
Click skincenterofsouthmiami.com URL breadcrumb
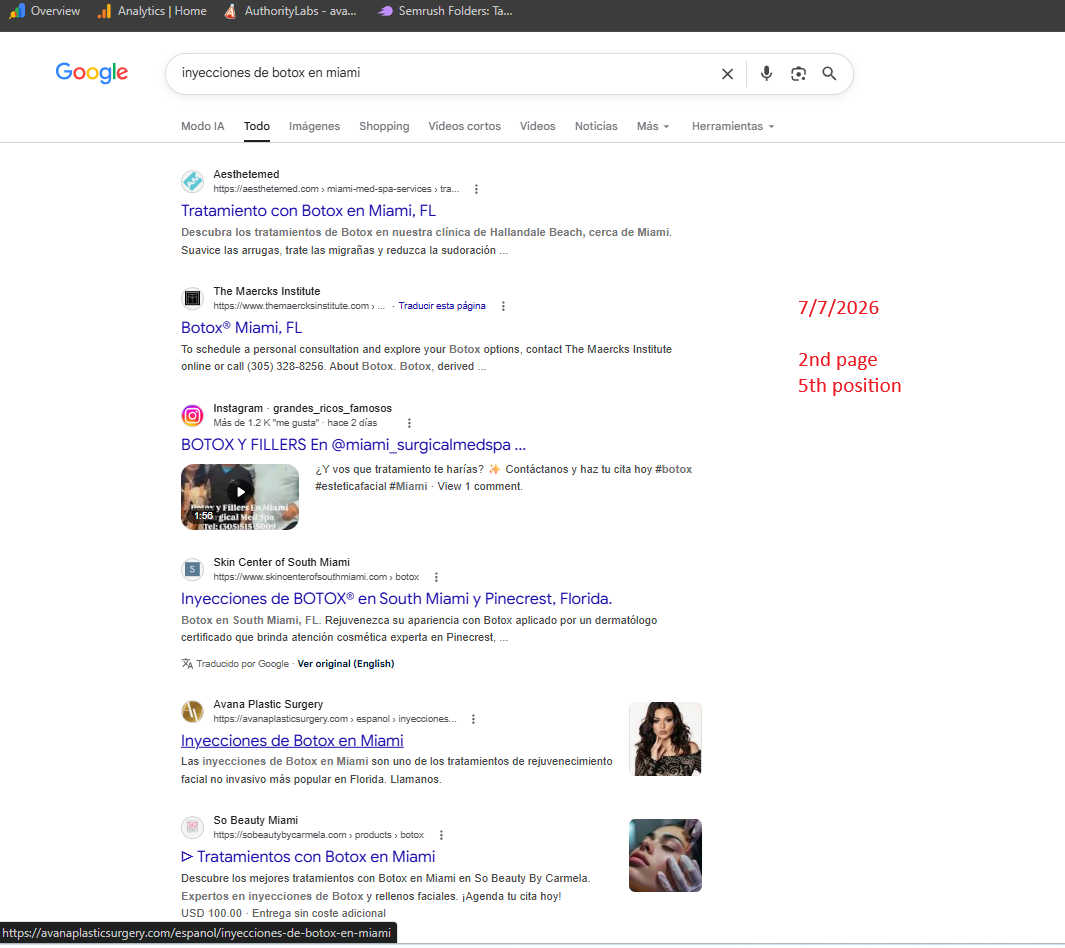pos(316,577)
